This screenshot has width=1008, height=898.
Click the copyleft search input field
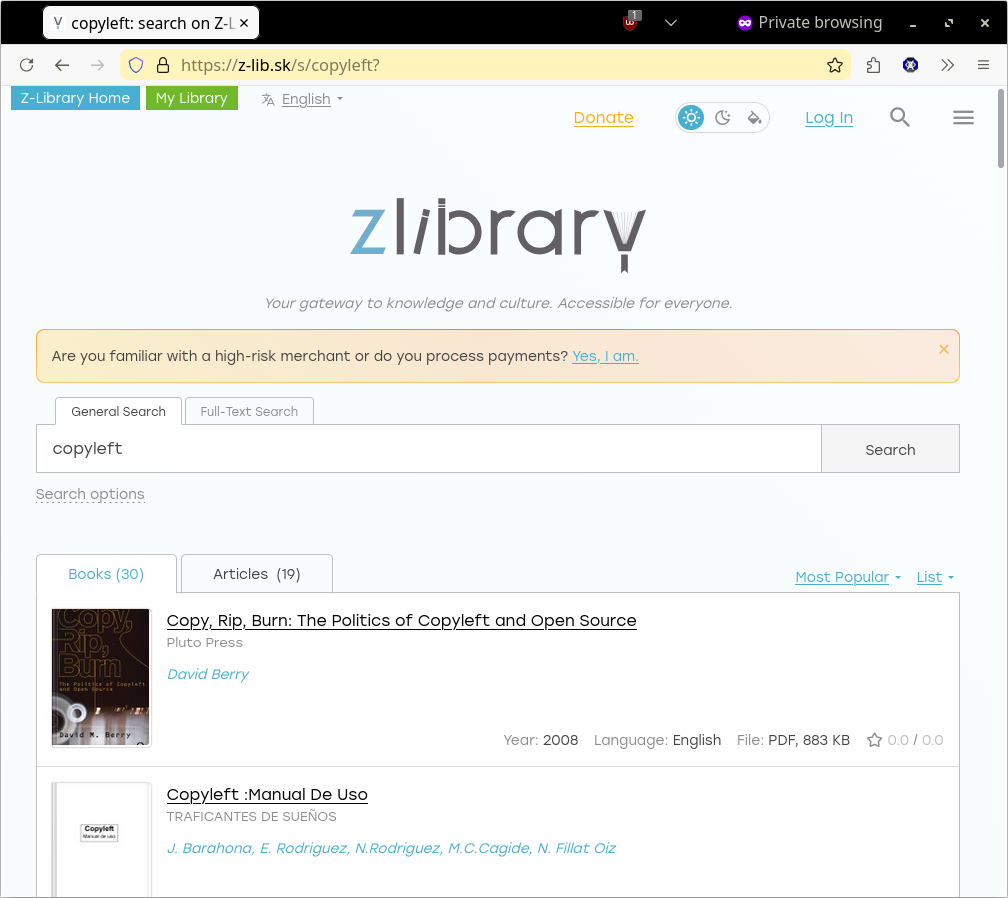pos(428,449)
